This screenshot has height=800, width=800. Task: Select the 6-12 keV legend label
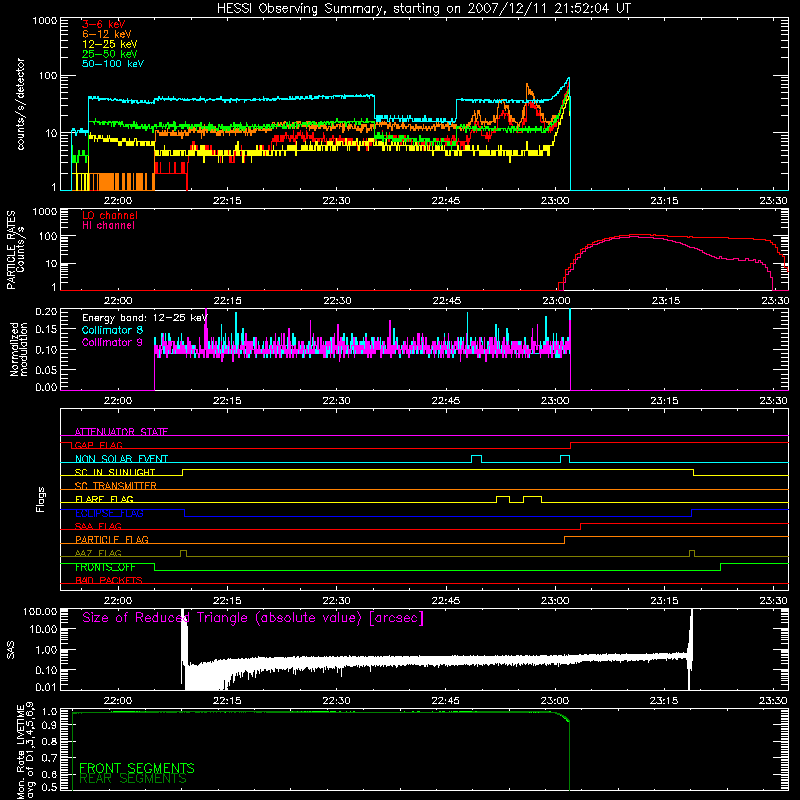tap(107, 34)
